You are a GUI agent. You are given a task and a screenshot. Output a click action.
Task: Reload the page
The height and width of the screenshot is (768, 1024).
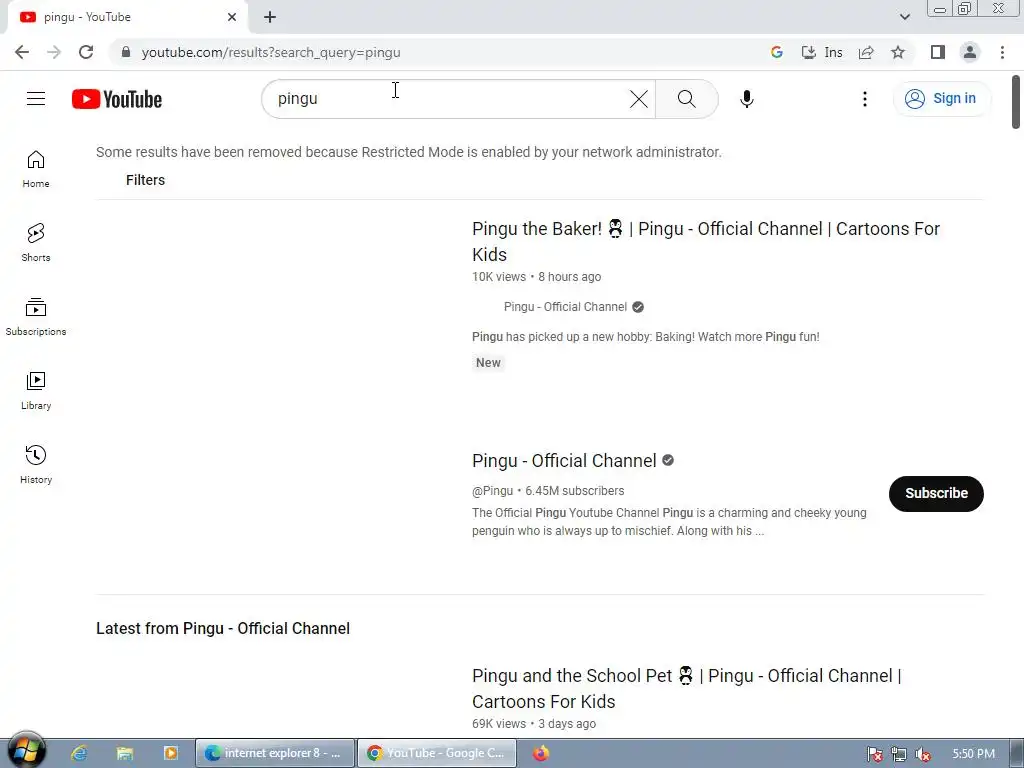[86, 52]
